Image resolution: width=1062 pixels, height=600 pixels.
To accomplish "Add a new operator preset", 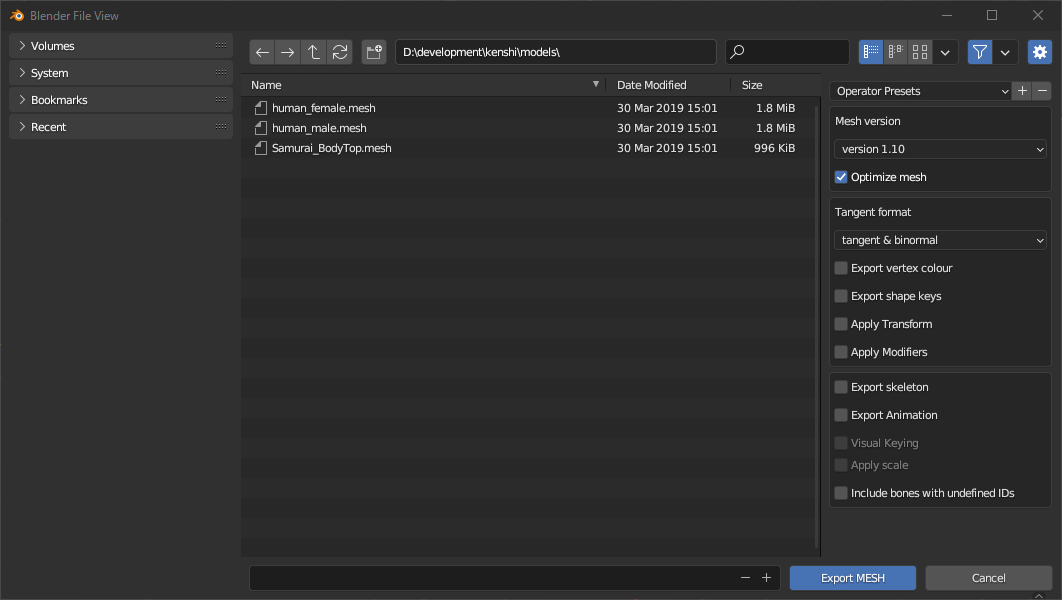I will point(1022,91).
